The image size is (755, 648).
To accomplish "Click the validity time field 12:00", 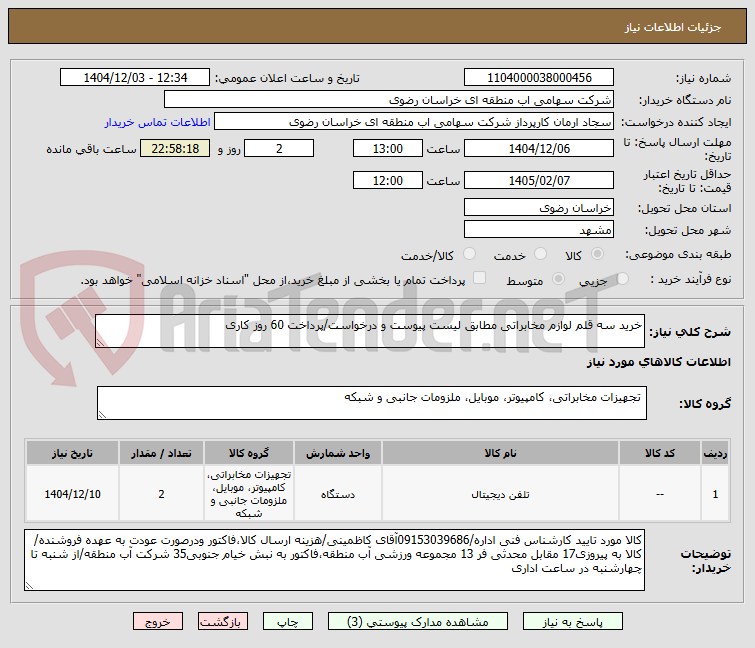I will tap(388, 180).
